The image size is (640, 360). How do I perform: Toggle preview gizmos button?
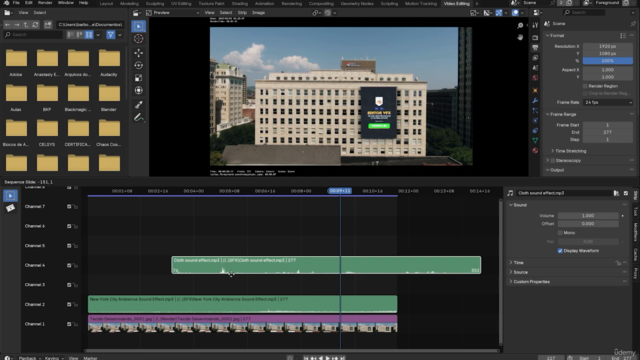click(499, 13)
